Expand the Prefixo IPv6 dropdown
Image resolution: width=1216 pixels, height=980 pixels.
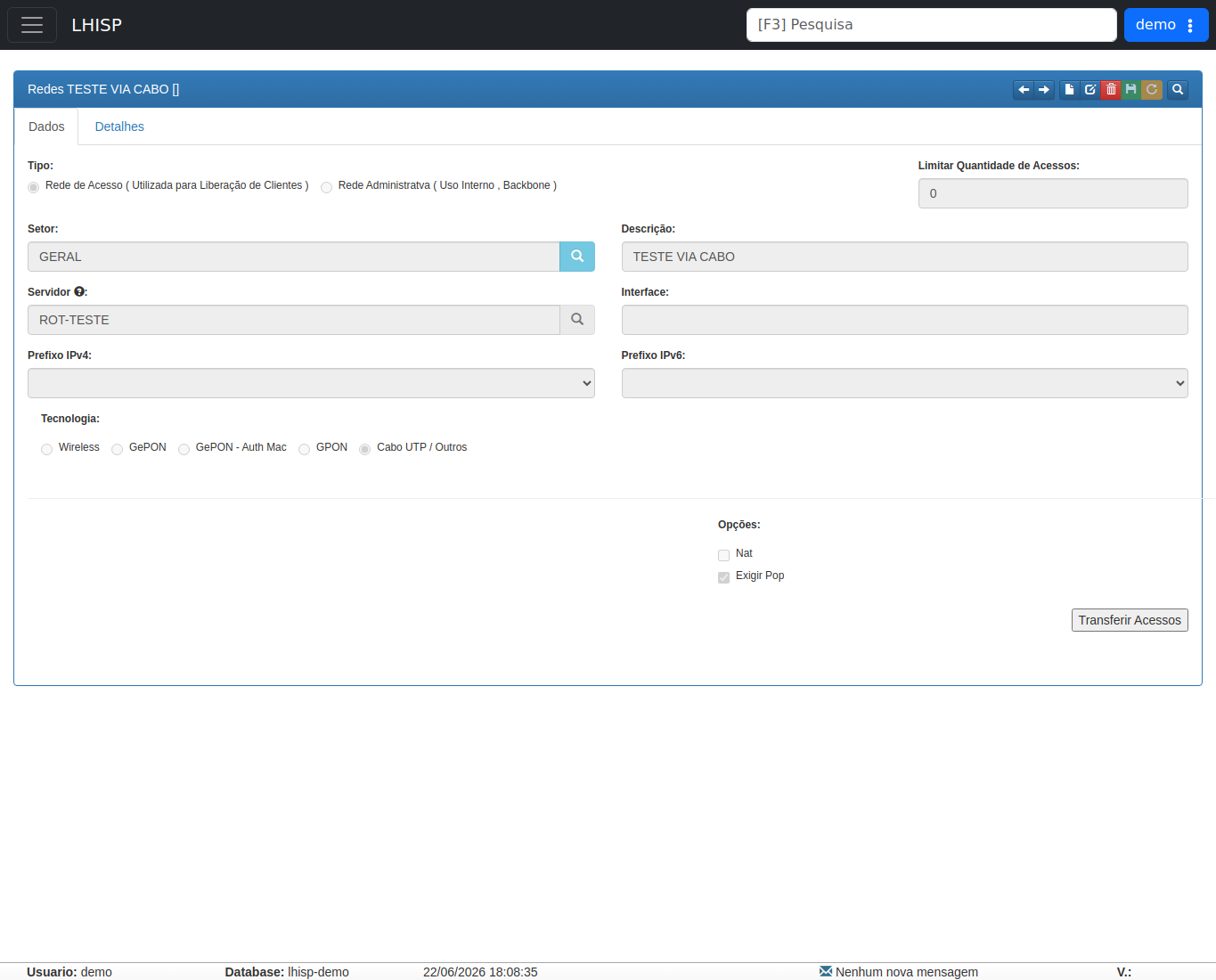coord(904,383)
